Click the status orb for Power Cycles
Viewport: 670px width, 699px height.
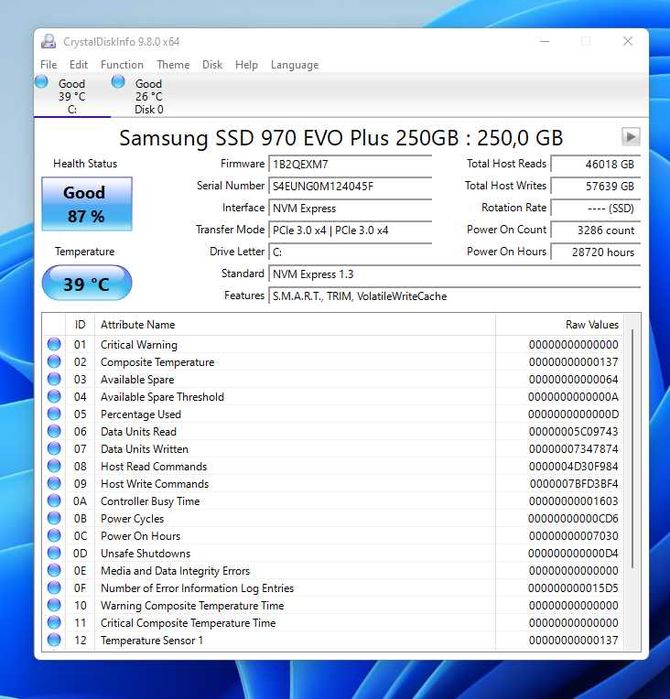[x=54, y=518]
